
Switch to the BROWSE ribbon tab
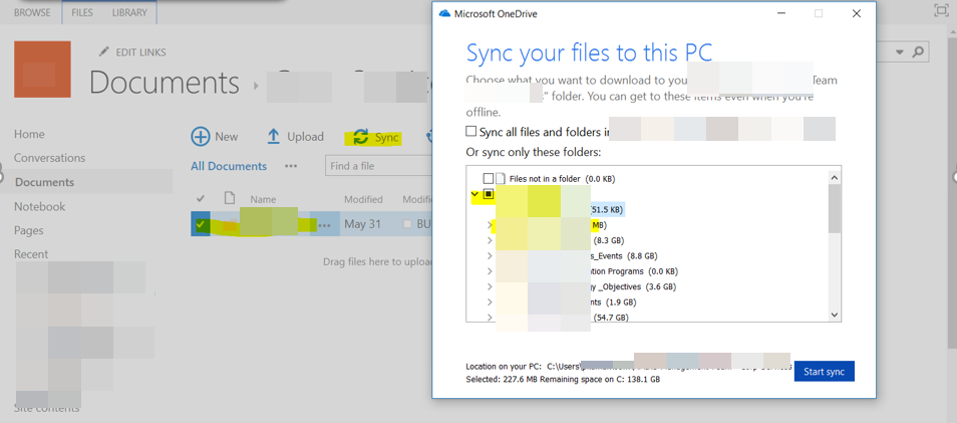click(32, 12)
